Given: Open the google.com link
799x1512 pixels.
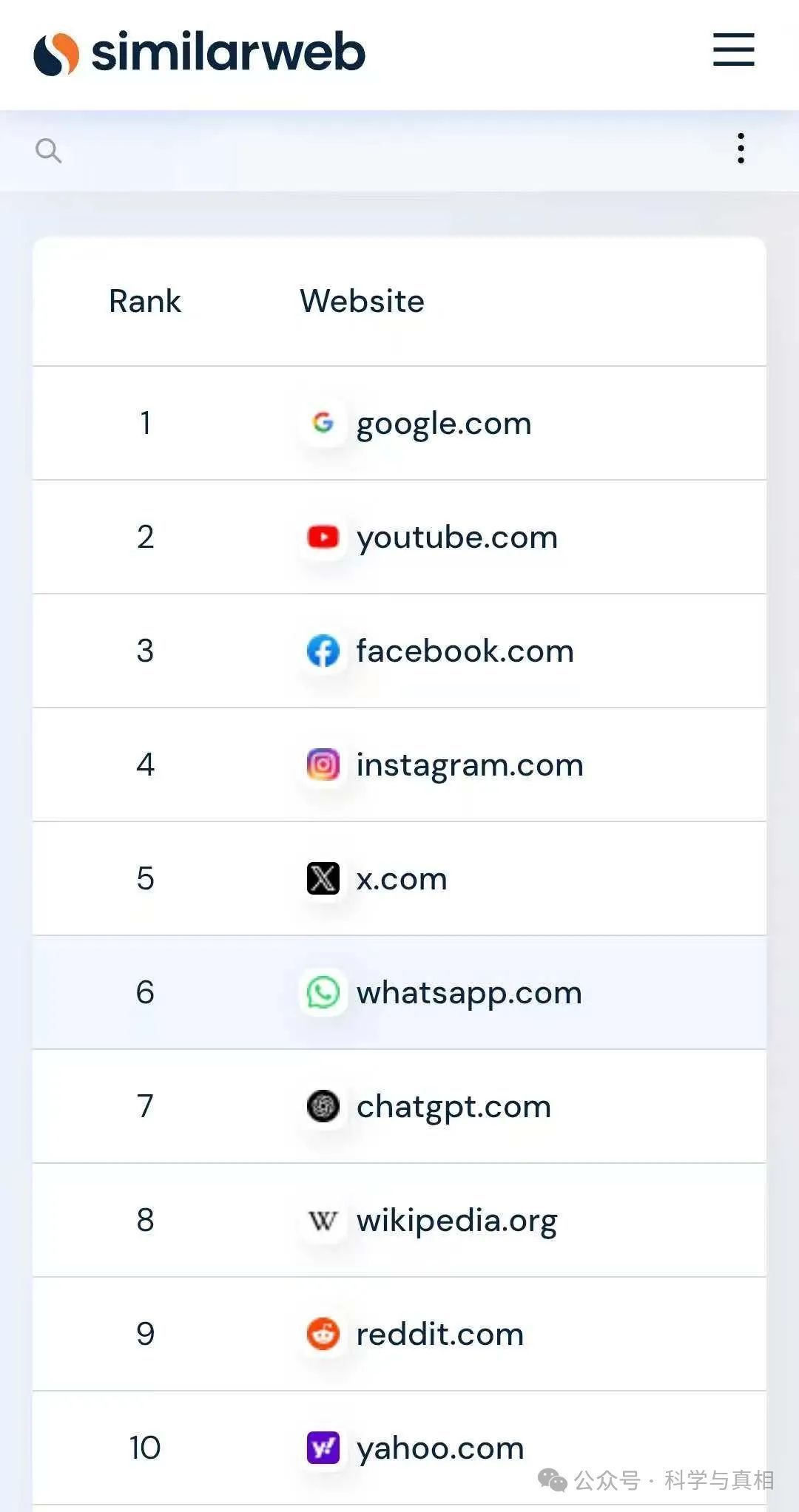Looking at the screenshot, I should tap(444, 424).
